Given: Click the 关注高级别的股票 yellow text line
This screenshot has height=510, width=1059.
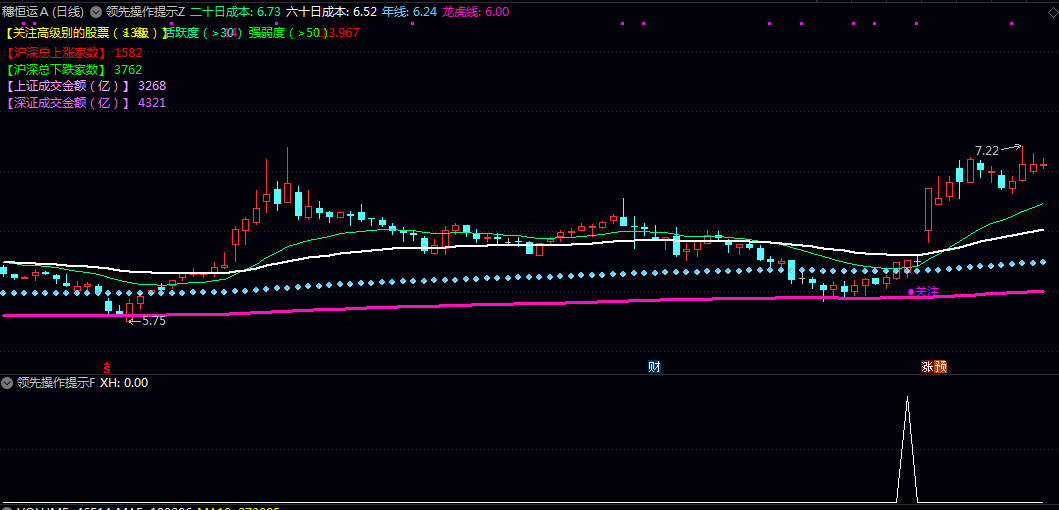Looking at the screenshot, I should (86, 32).
